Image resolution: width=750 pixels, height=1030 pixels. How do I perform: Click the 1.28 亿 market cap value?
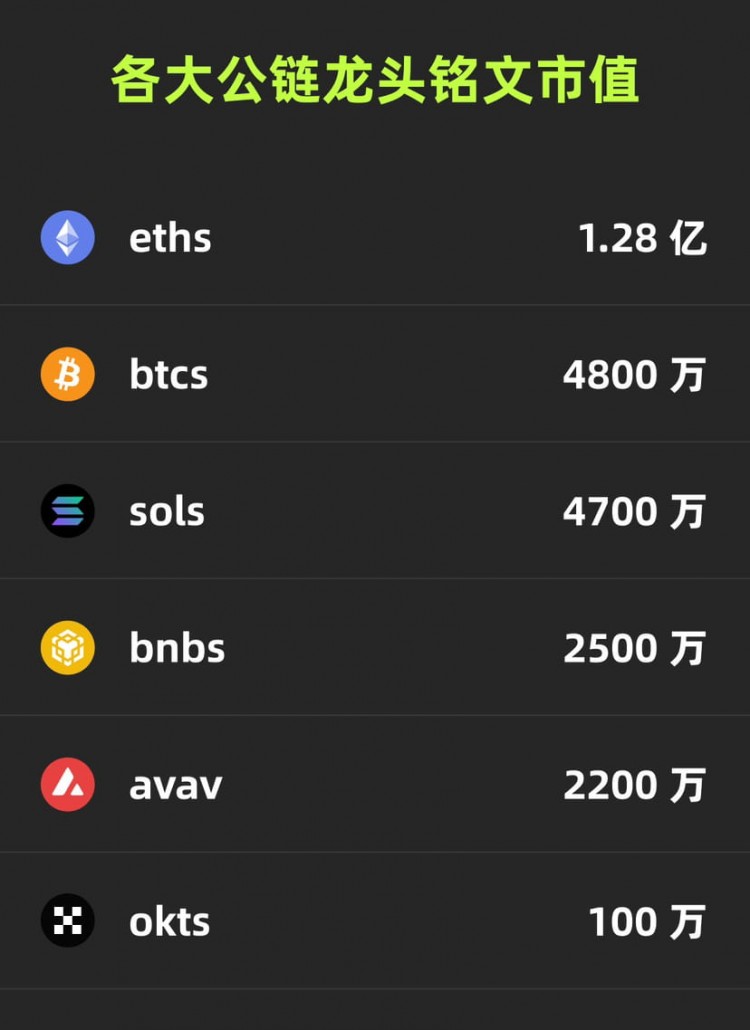point(642,238)
